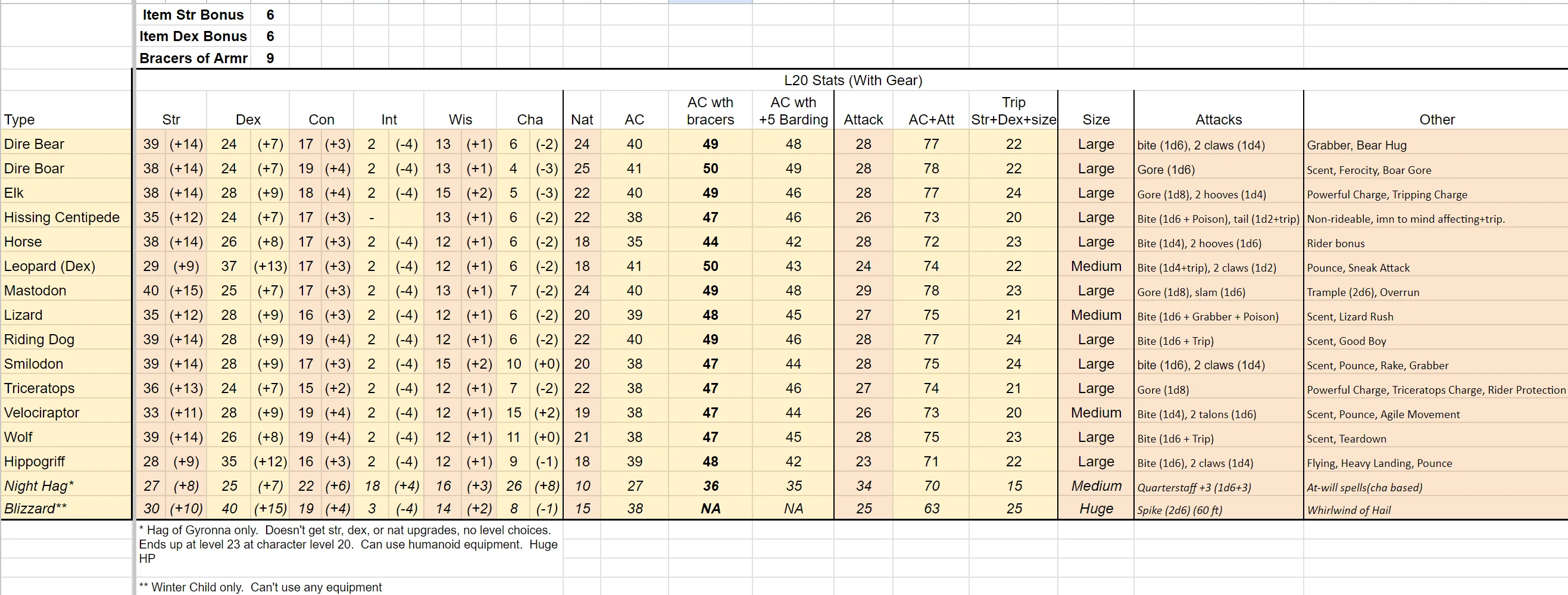
Task: Select the Blizzard** row label
Action: [65, 508]
